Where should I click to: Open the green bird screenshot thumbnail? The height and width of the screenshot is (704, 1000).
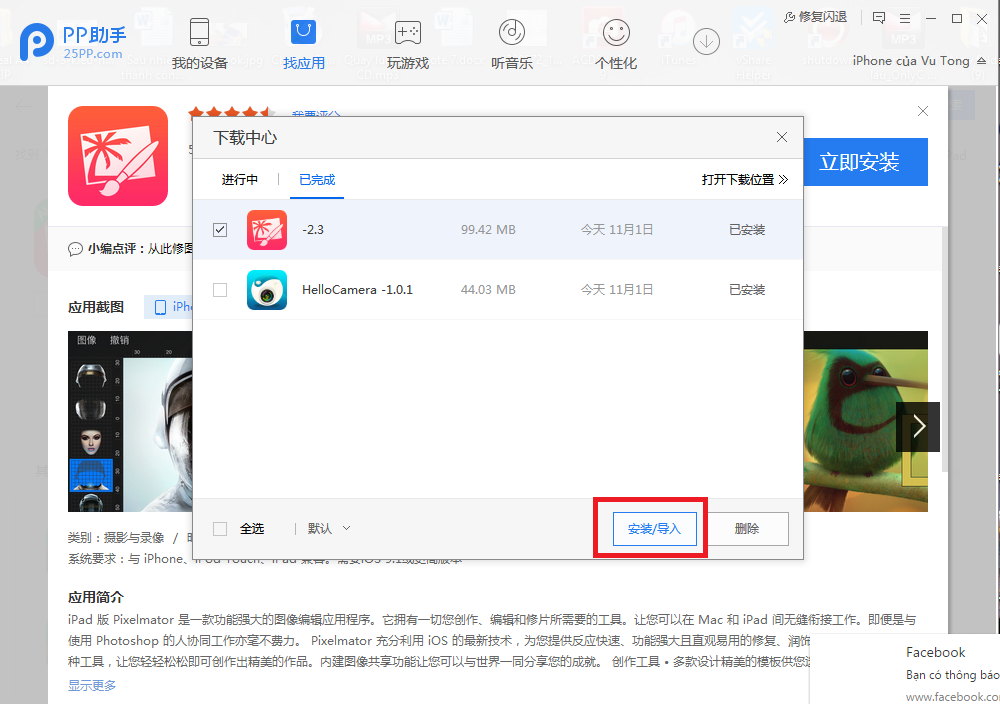tap(865, 421)
